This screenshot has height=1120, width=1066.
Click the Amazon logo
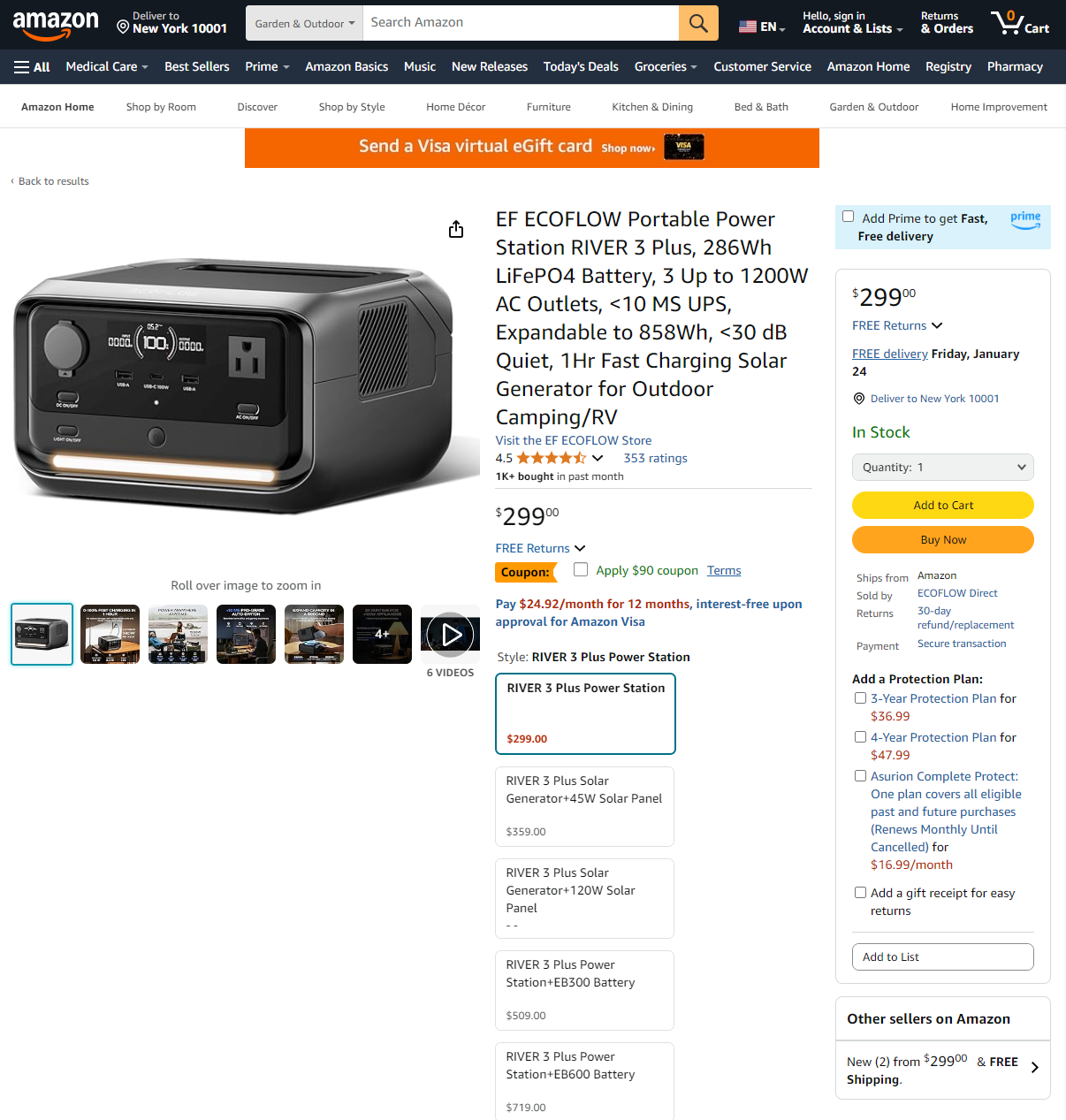[x=56, y=25]
